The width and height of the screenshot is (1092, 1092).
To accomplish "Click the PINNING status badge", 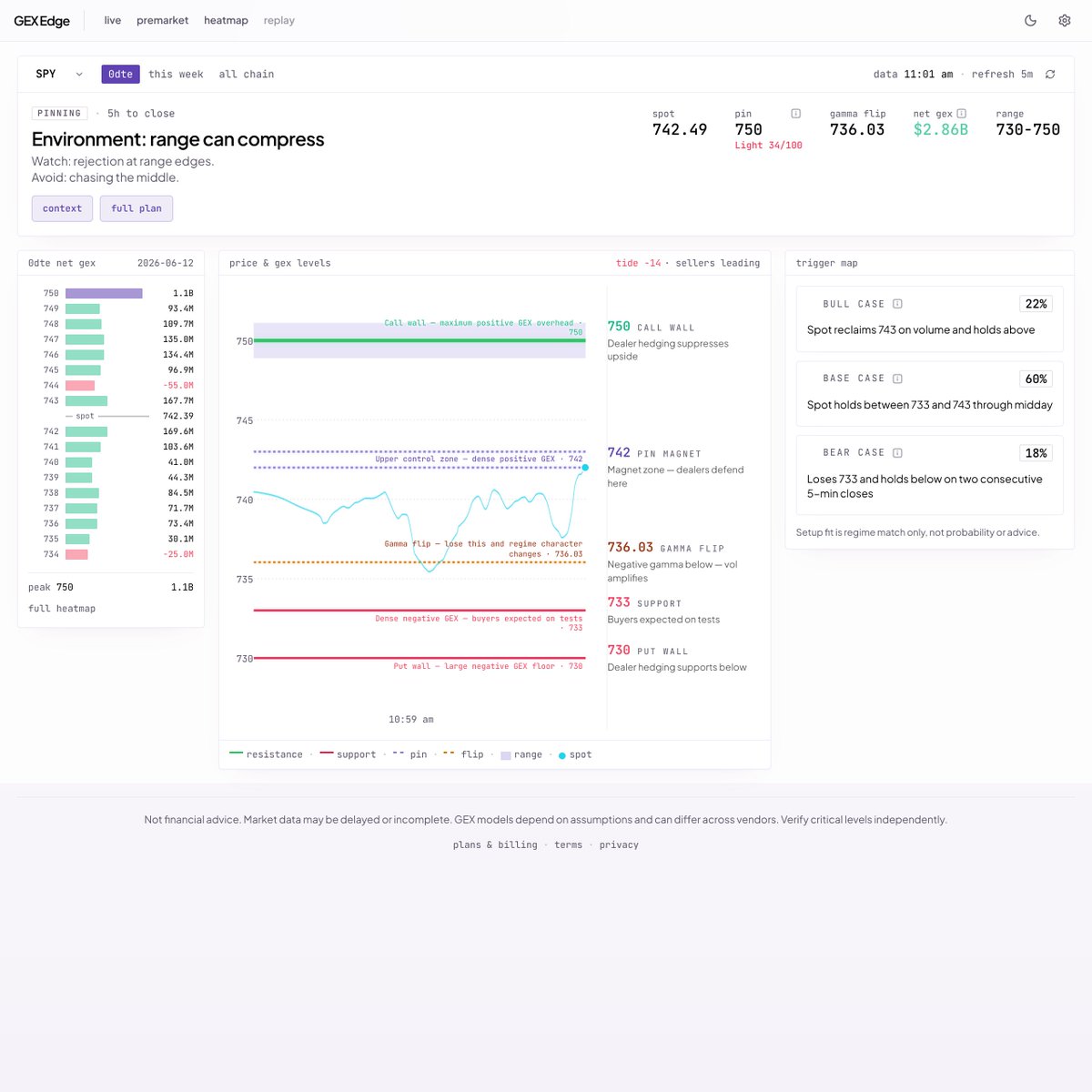I will [60, 113].
